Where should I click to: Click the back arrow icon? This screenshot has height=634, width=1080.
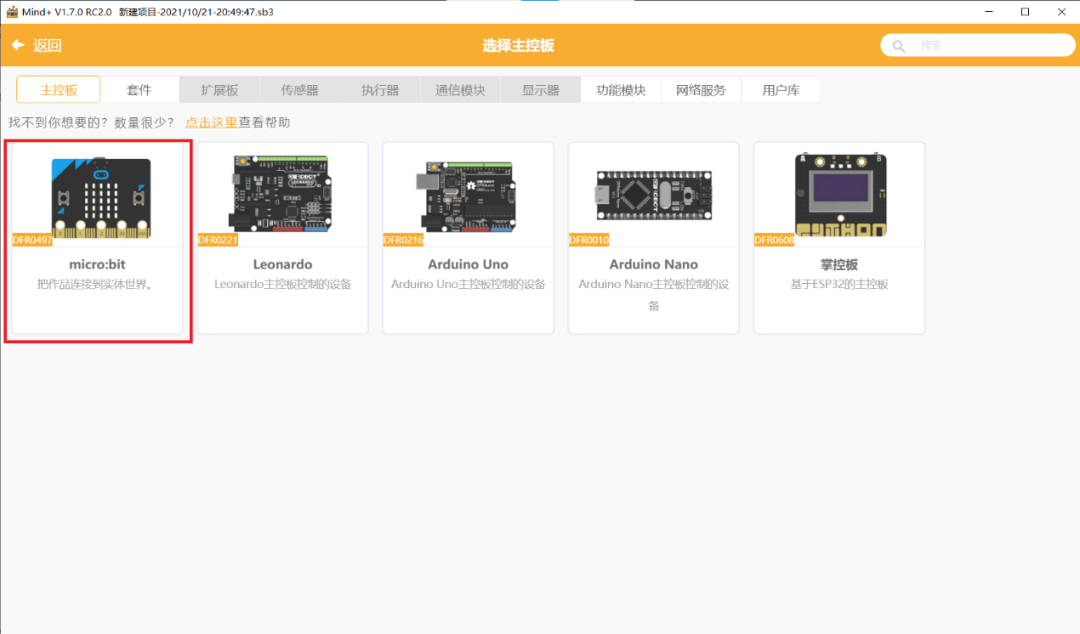(x=18, y=45)
